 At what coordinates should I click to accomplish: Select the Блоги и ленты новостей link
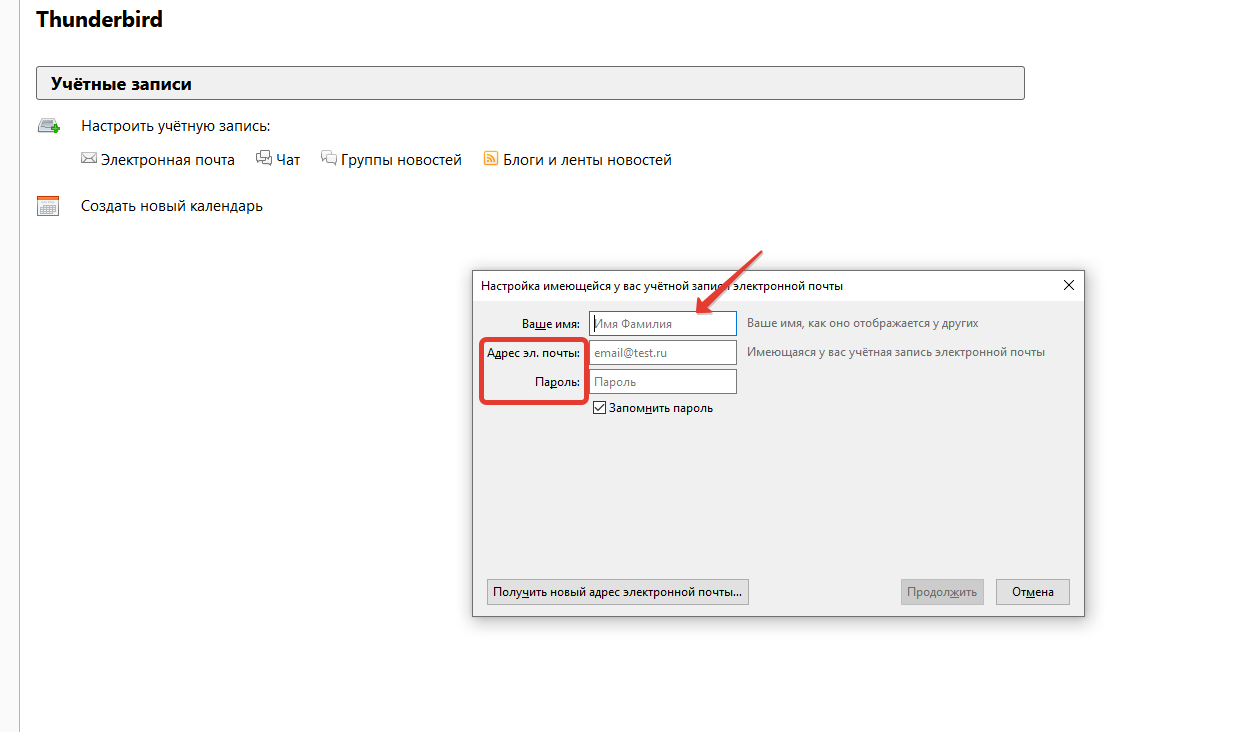(587, 160)
